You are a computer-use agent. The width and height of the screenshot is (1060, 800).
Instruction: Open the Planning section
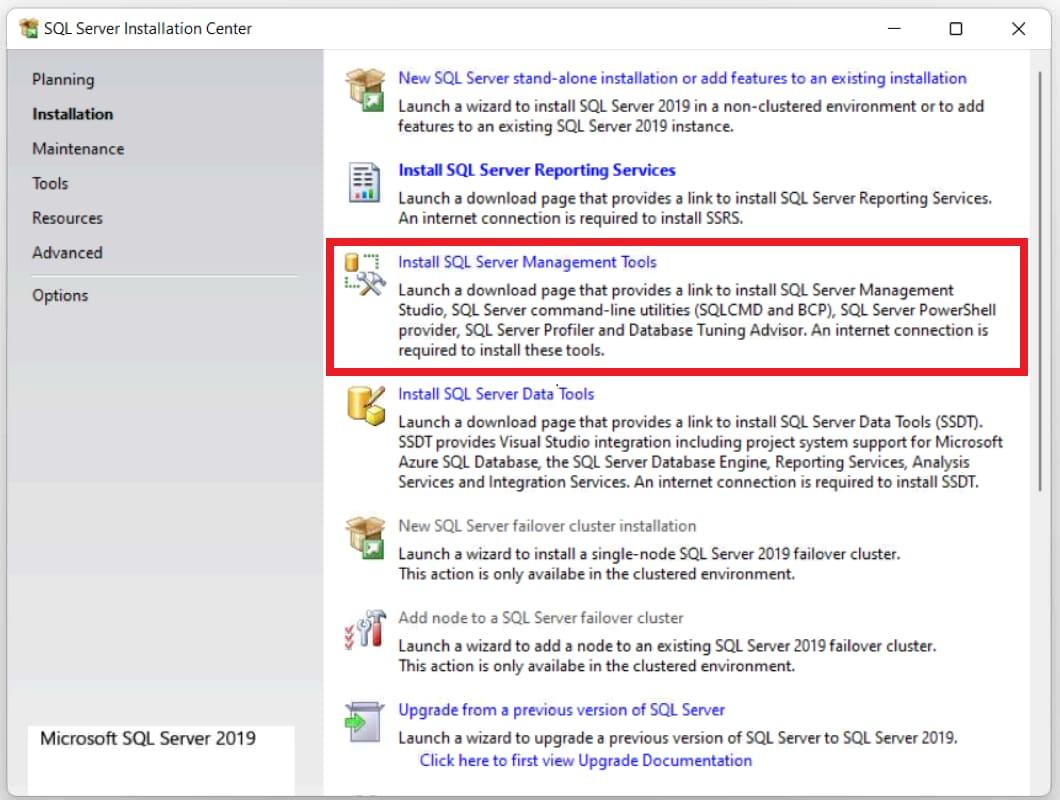(x=63, y=79)
